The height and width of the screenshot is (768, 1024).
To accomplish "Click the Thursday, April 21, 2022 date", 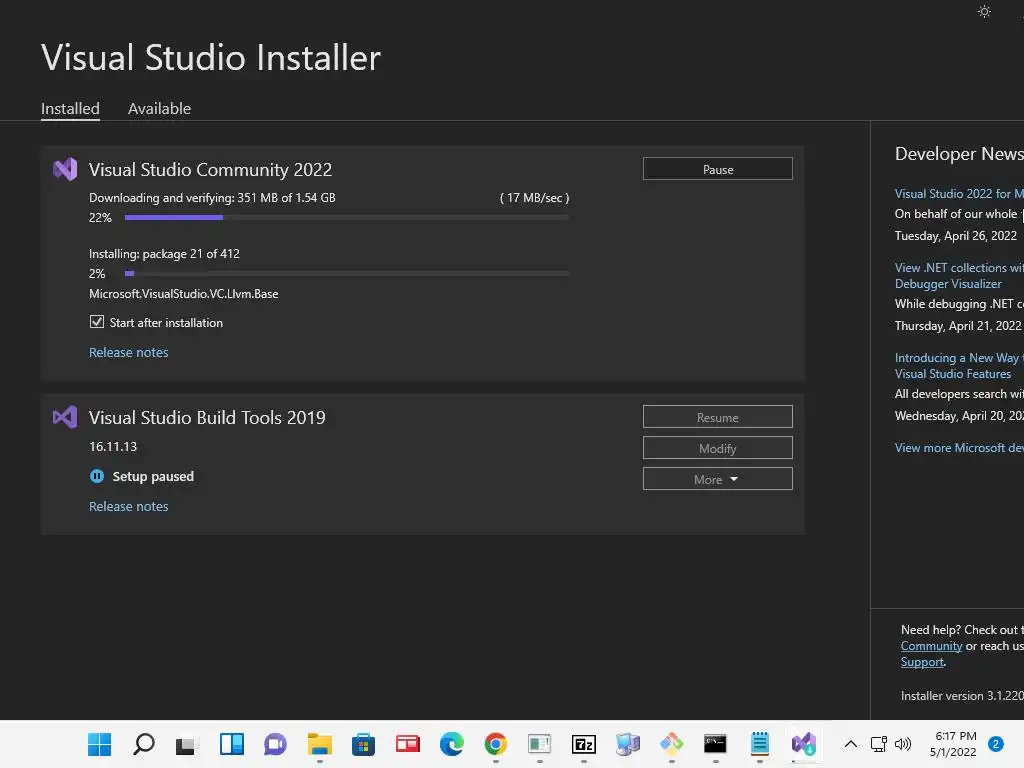I will pyautogui.click(x=957, y=326).
